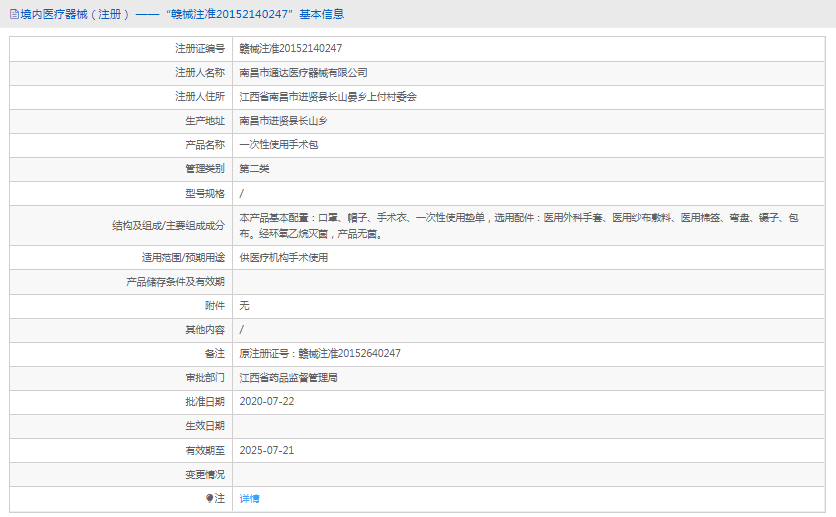This screenshot has width=836, height=517.
Task: Select the slash value in 型号规格 row
Action: point(242,193)
